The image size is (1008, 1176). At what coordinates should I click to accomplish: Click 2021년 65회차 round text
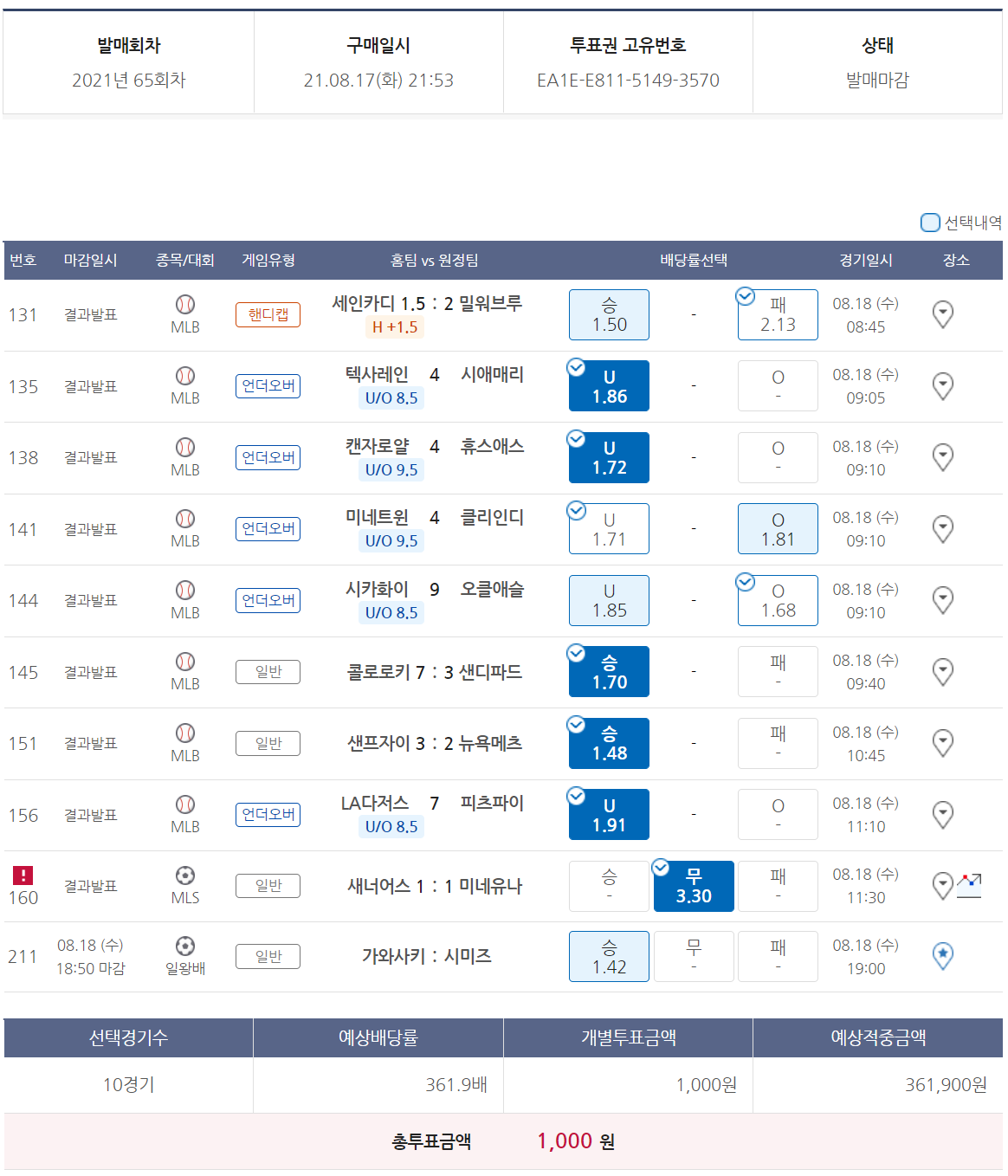point(129,80)
